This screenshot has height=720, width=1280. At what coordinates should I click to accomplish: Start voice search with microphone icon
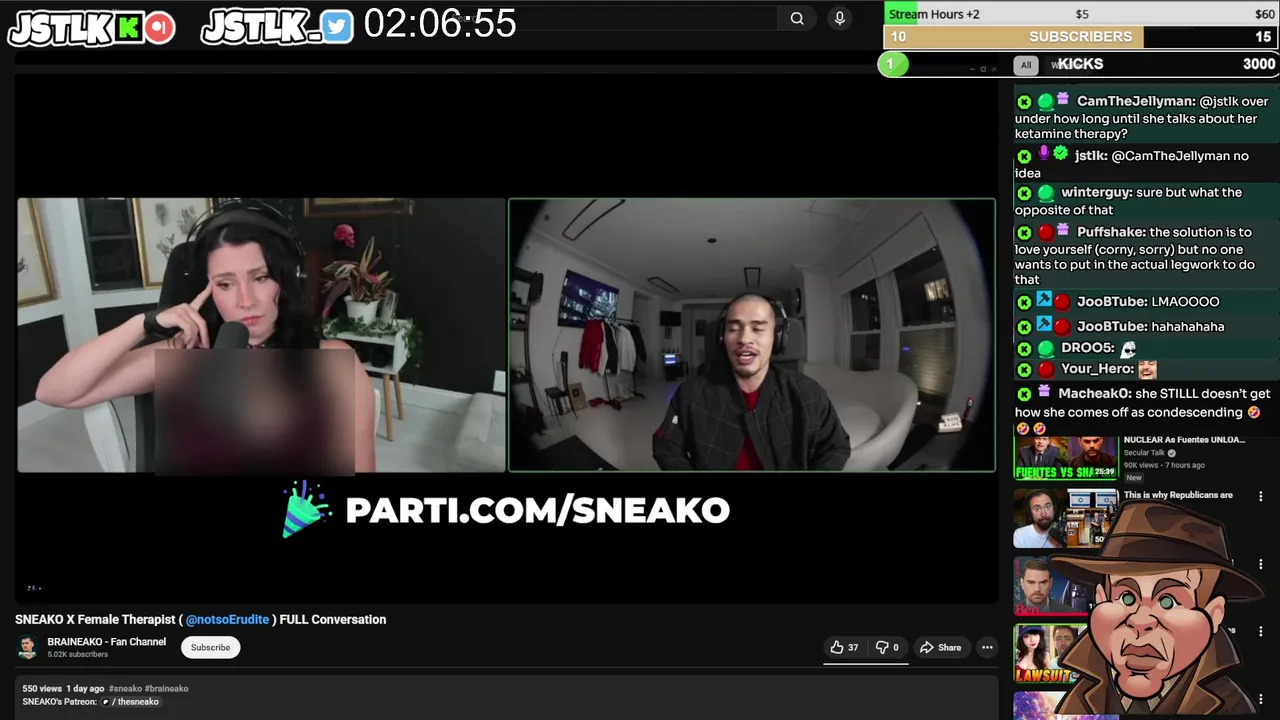(x=840, y=18)
